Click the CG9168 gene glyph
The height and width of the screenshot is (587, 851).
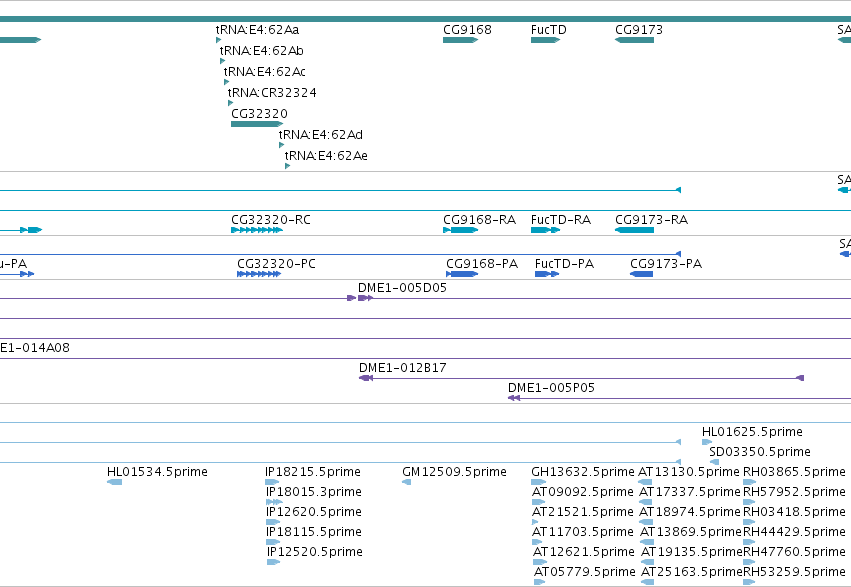(x=460, y=40)
